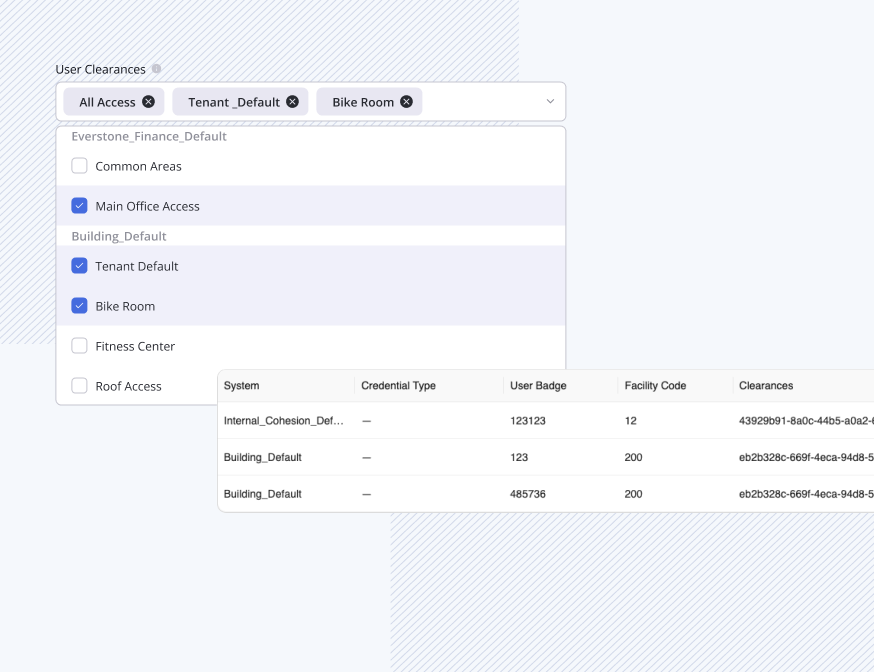Viewport: 874px width, 672px height.
Task: Select the Bike Room chip label
Action: (x=363, y=102)
